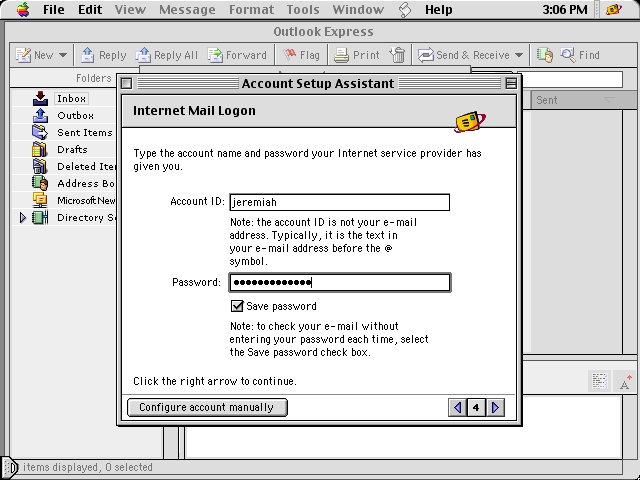Click the application switcher icon in menu bar
The height and width of the screenshot is (480, 640).
(x=614, y=9)
